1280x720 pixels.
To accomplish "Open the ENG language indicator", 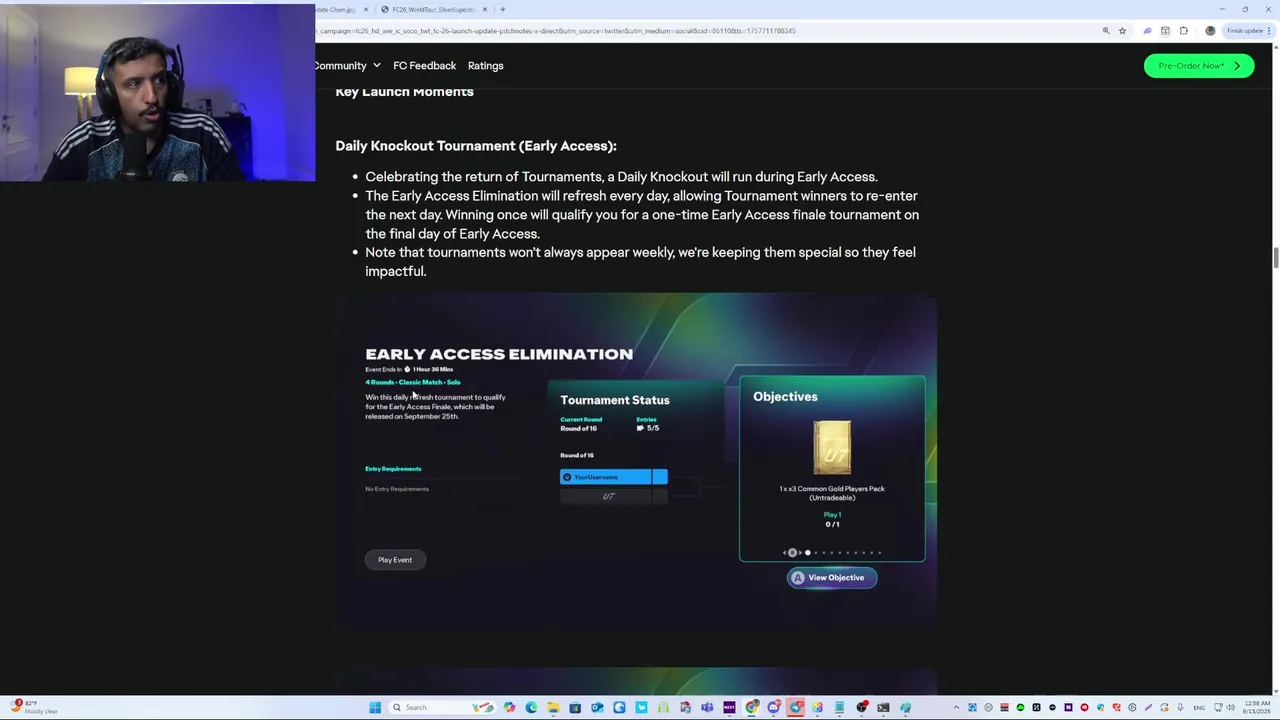I will tap(1199, 707).
